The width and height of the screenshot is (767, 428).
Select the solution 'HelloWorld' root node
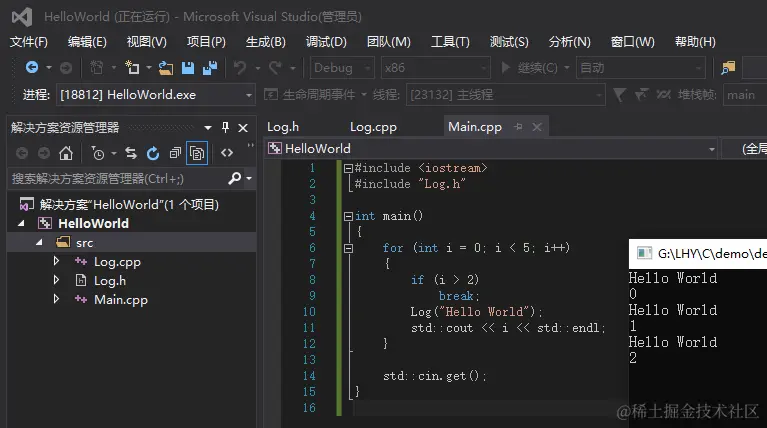tap(129, 204)
